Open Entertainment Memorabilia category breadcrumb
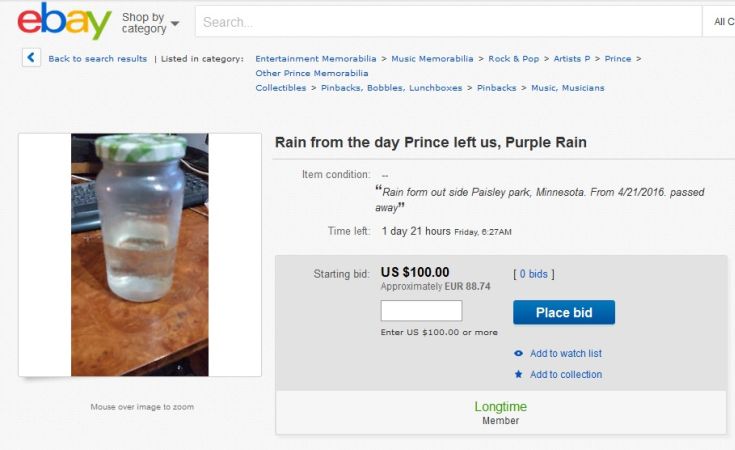735x450 pixels. (x=314, y=59)
